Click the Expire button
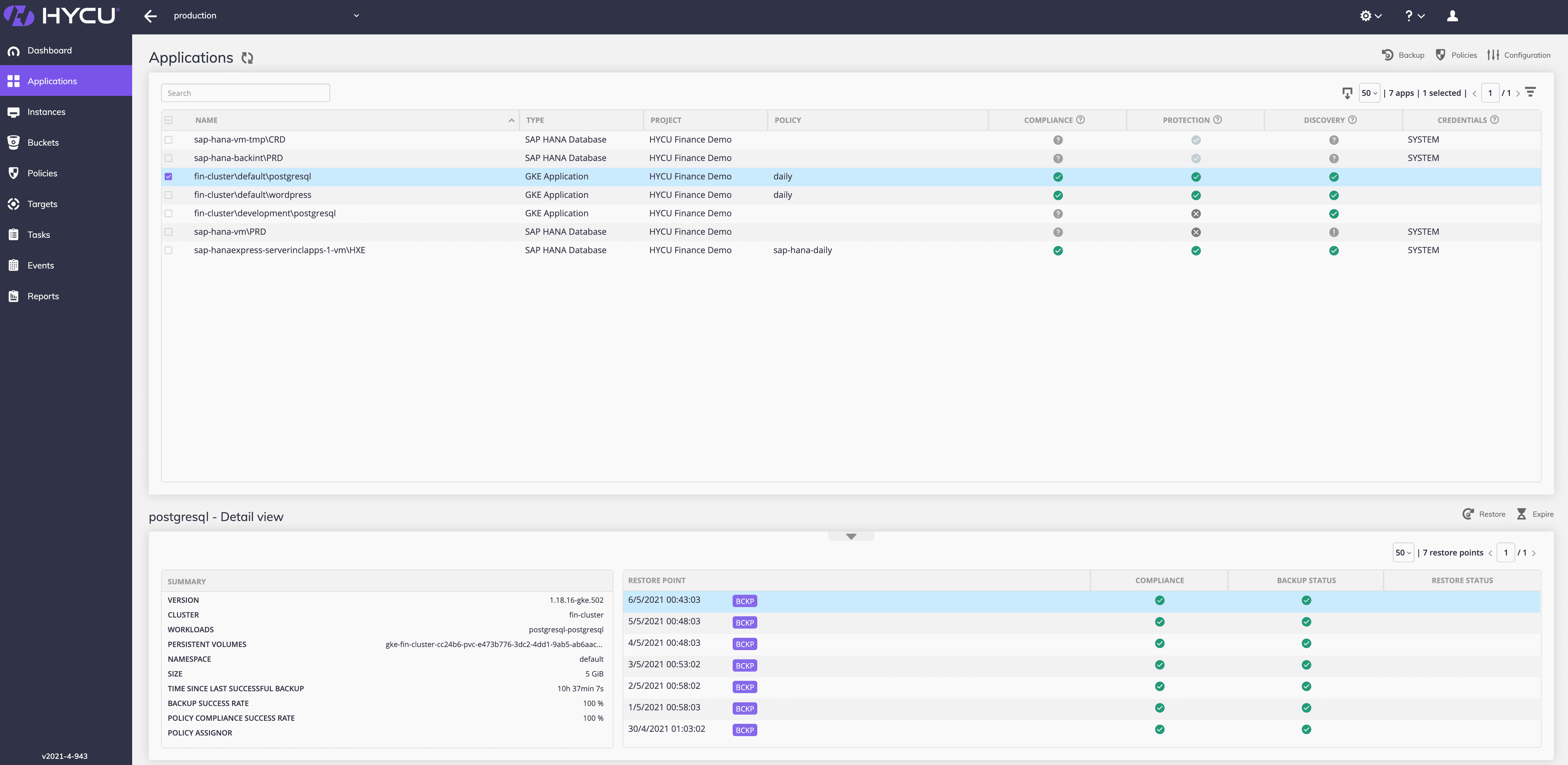 pyautogui.click(x=1535, y=514)
